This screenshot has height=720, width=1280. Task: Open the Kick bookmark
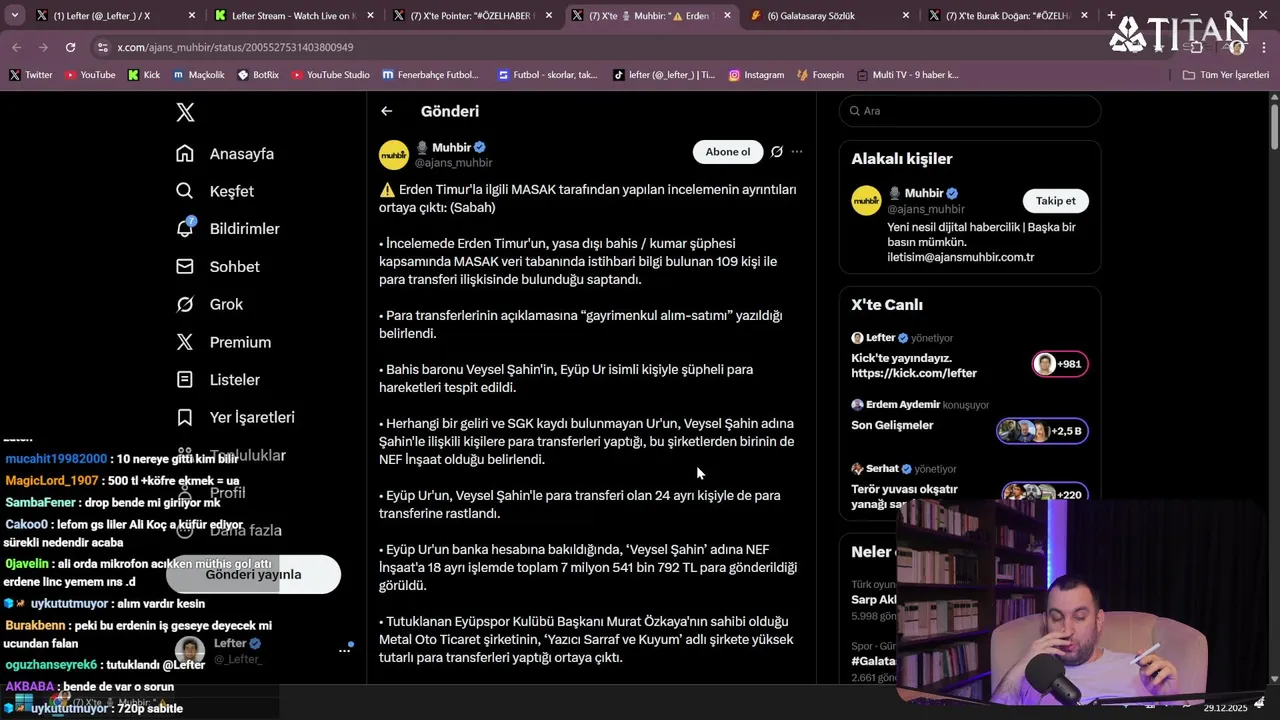(x=144, y=75)
